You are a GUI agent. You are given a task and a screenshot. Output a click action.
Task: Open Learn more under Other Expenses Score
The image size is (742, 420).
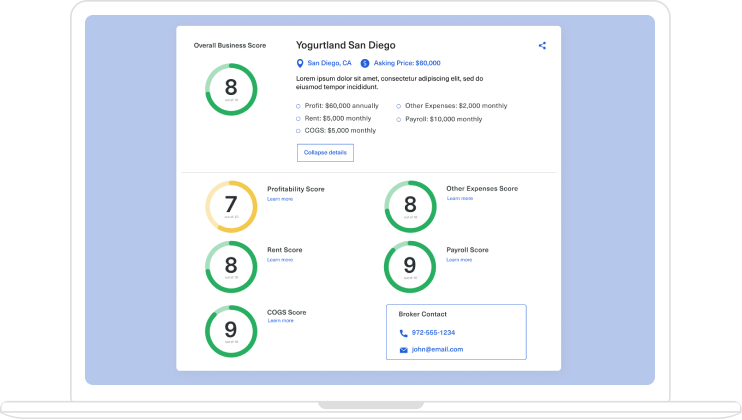click(x=460, y=198)
